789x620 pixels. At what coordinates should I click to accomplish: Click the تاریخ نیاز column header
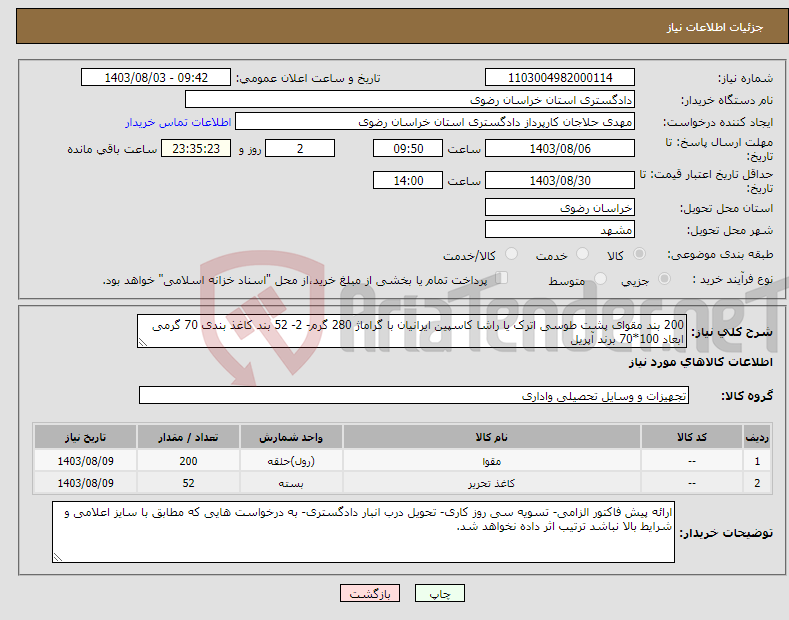tap(86, 437)
